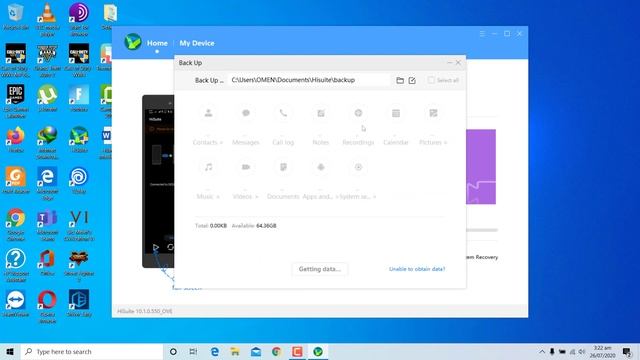
Task: Close the Back Up dialog
Action: [458, 63]
